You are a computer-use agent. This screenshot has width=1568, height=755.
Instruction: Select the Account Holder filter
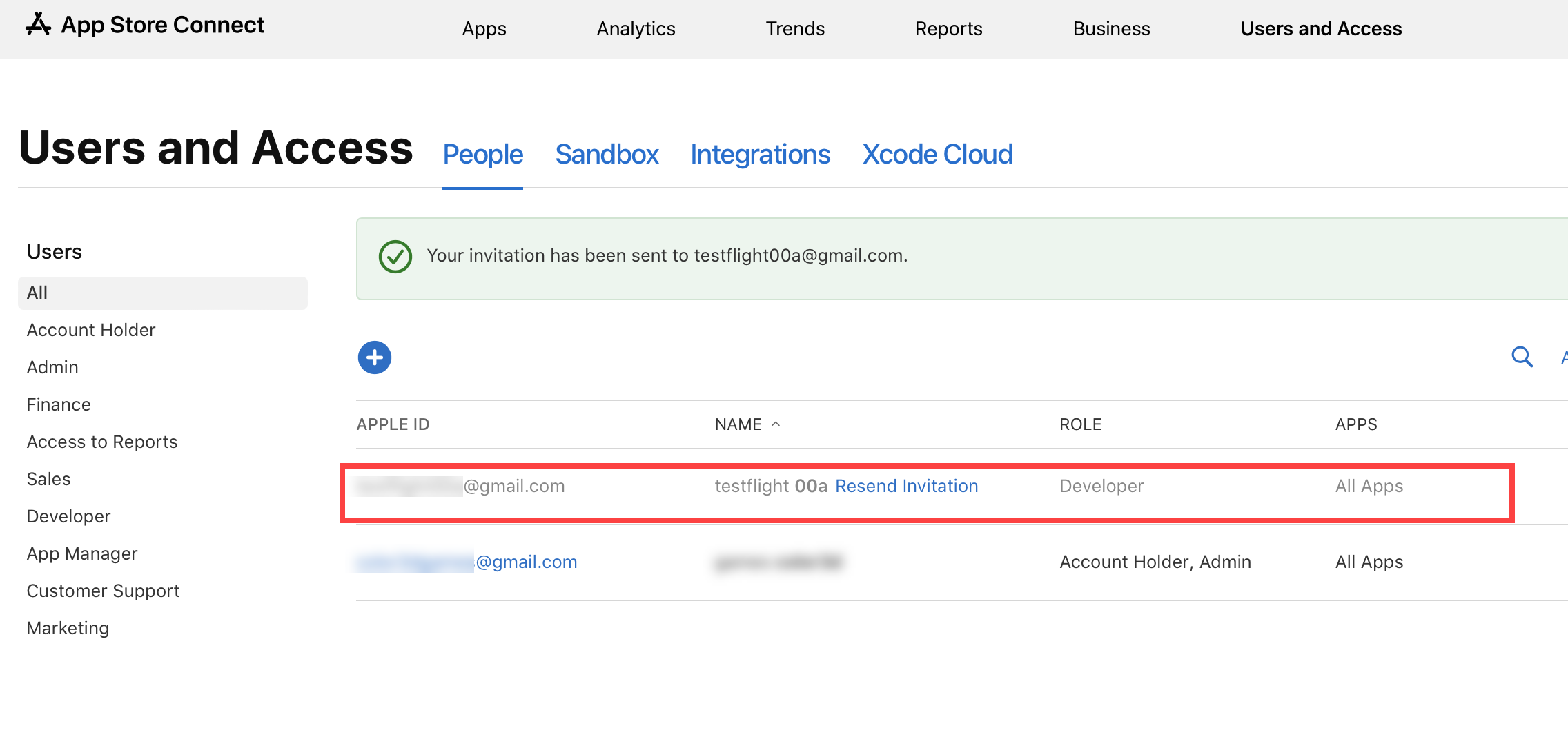[90, 330]
